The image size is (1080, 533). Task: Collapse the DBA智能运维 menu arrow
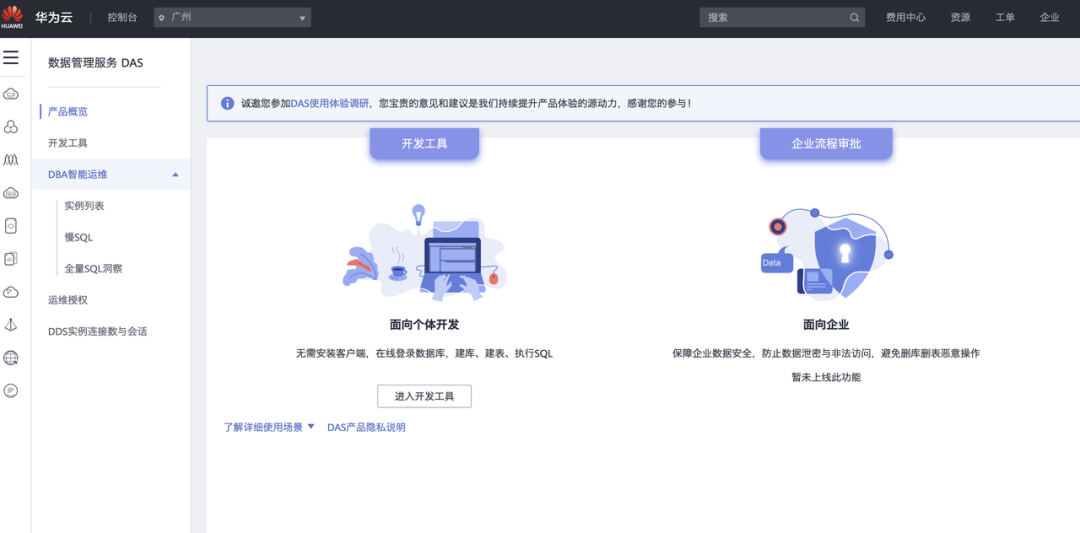[176, 175]
